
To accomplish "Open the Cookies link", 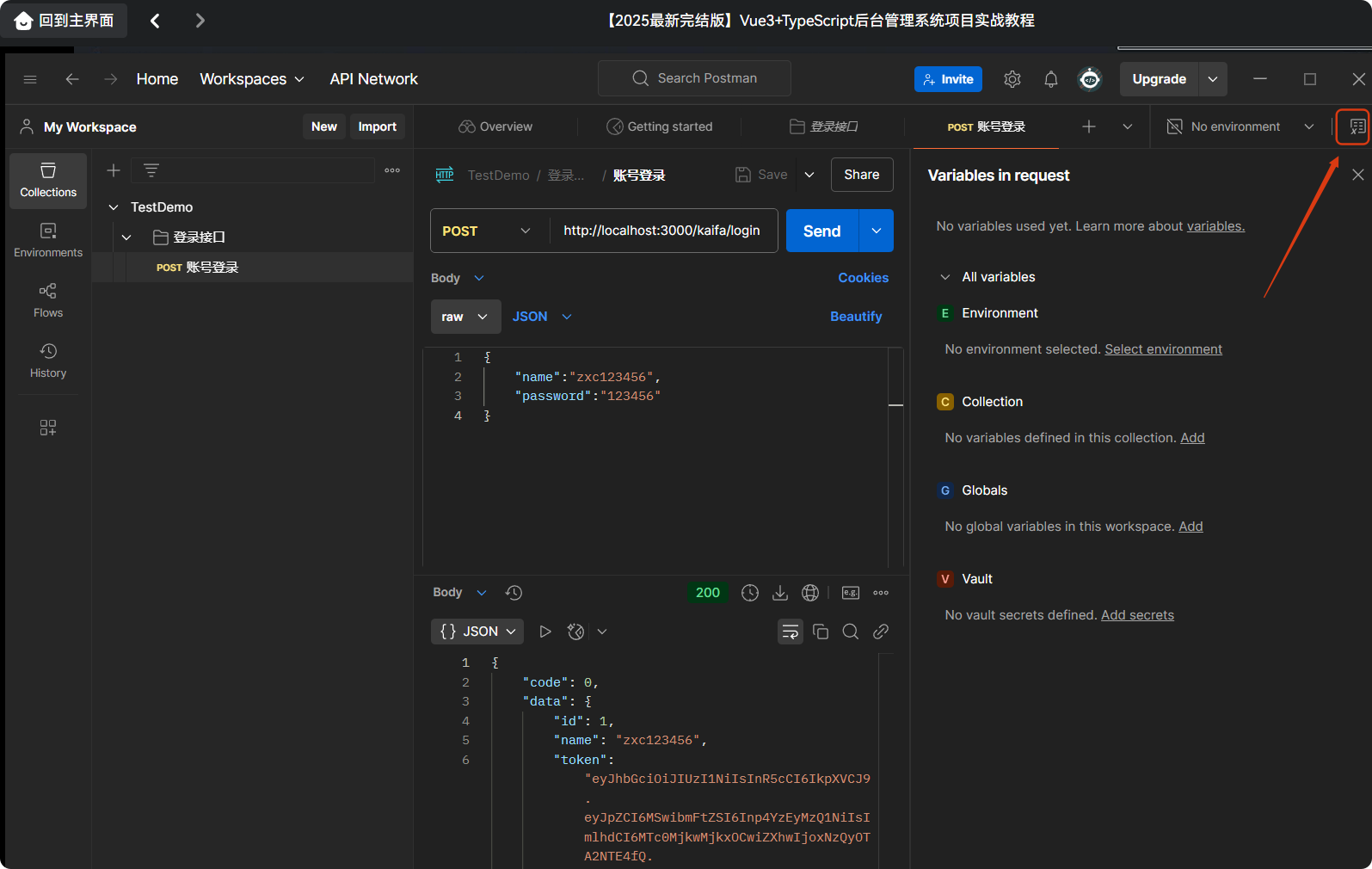I will 864,278.
